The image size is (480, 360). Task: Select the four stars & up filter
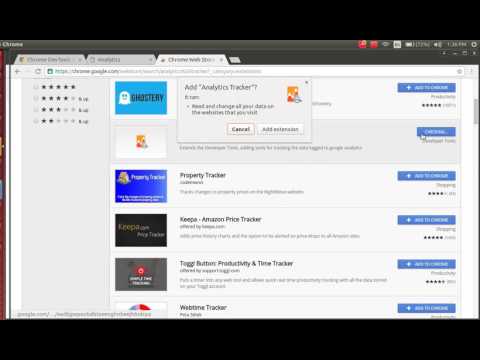61,98
